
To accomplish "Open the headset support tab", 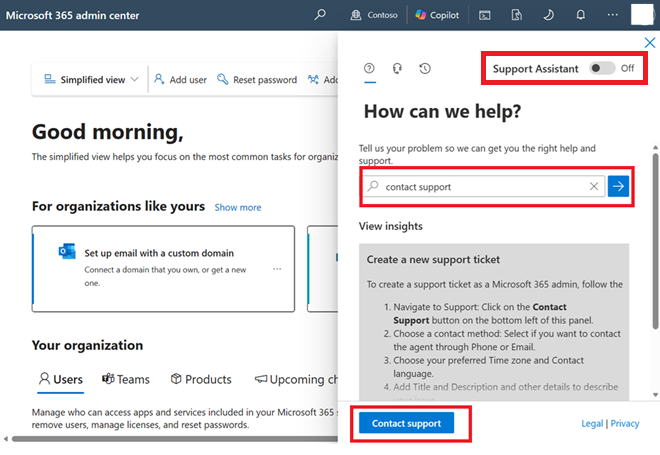I will [397, 68].
